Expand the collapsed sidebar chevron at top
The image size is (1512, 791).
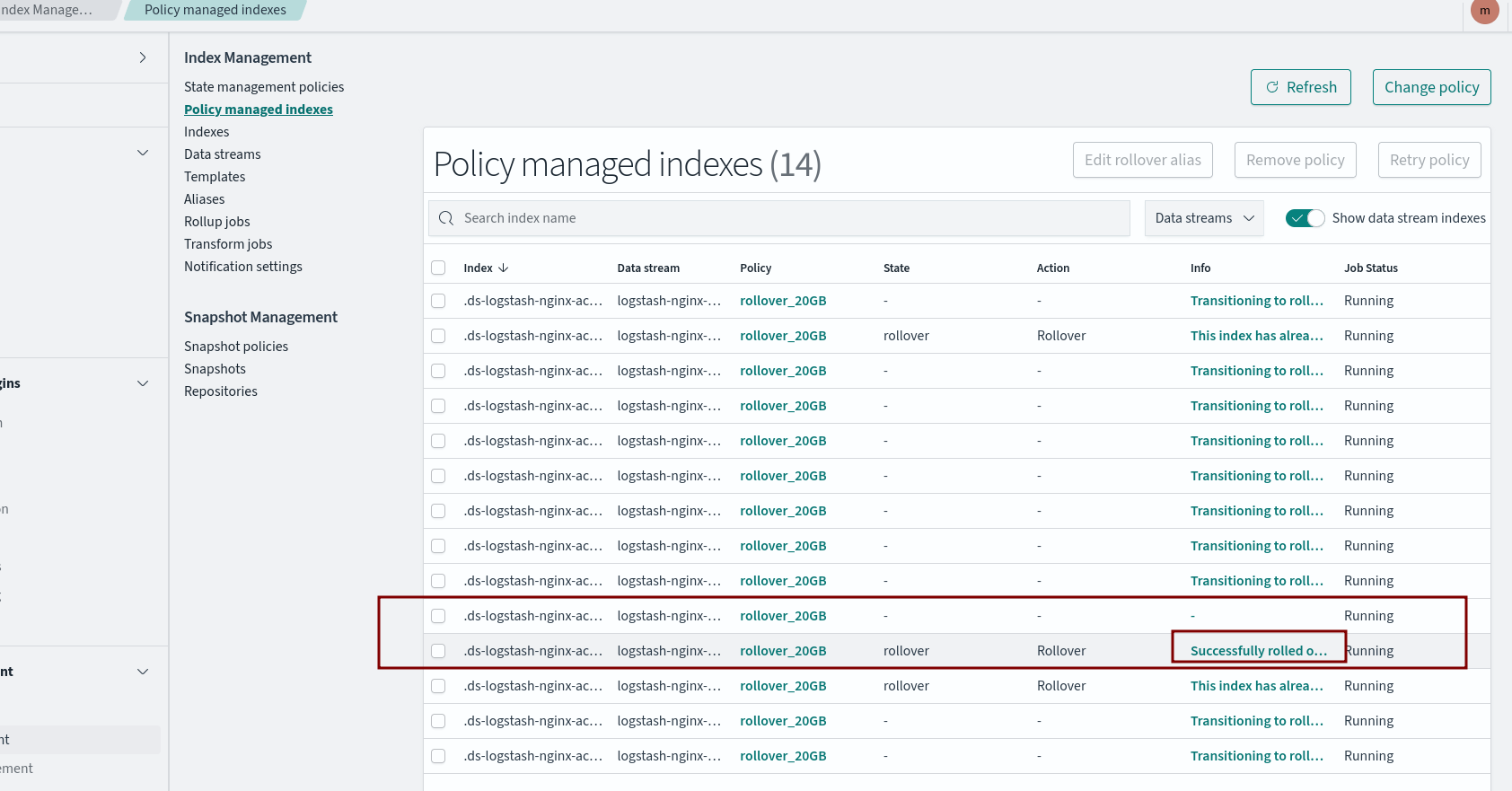142,57
